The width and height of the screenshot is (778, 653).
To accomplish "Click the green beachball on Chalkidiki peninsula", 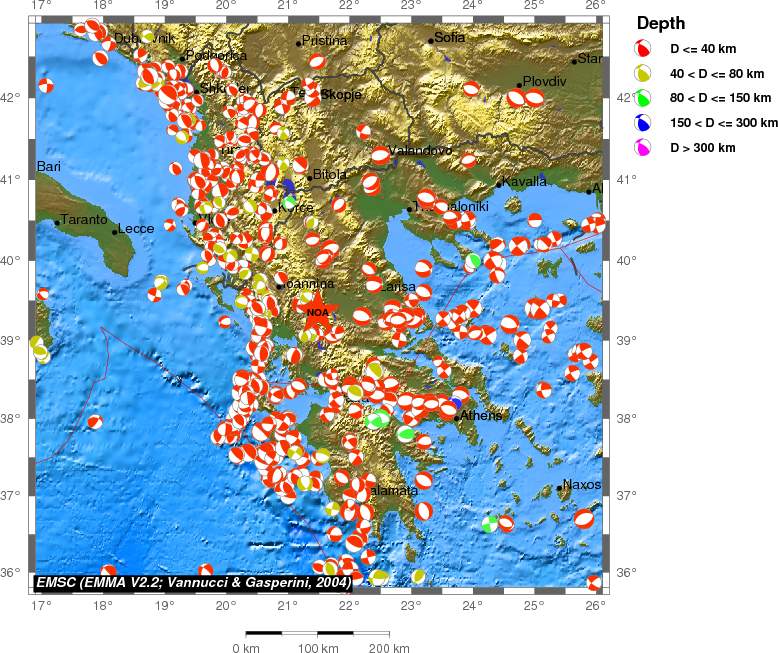I will tap(473, 261).
